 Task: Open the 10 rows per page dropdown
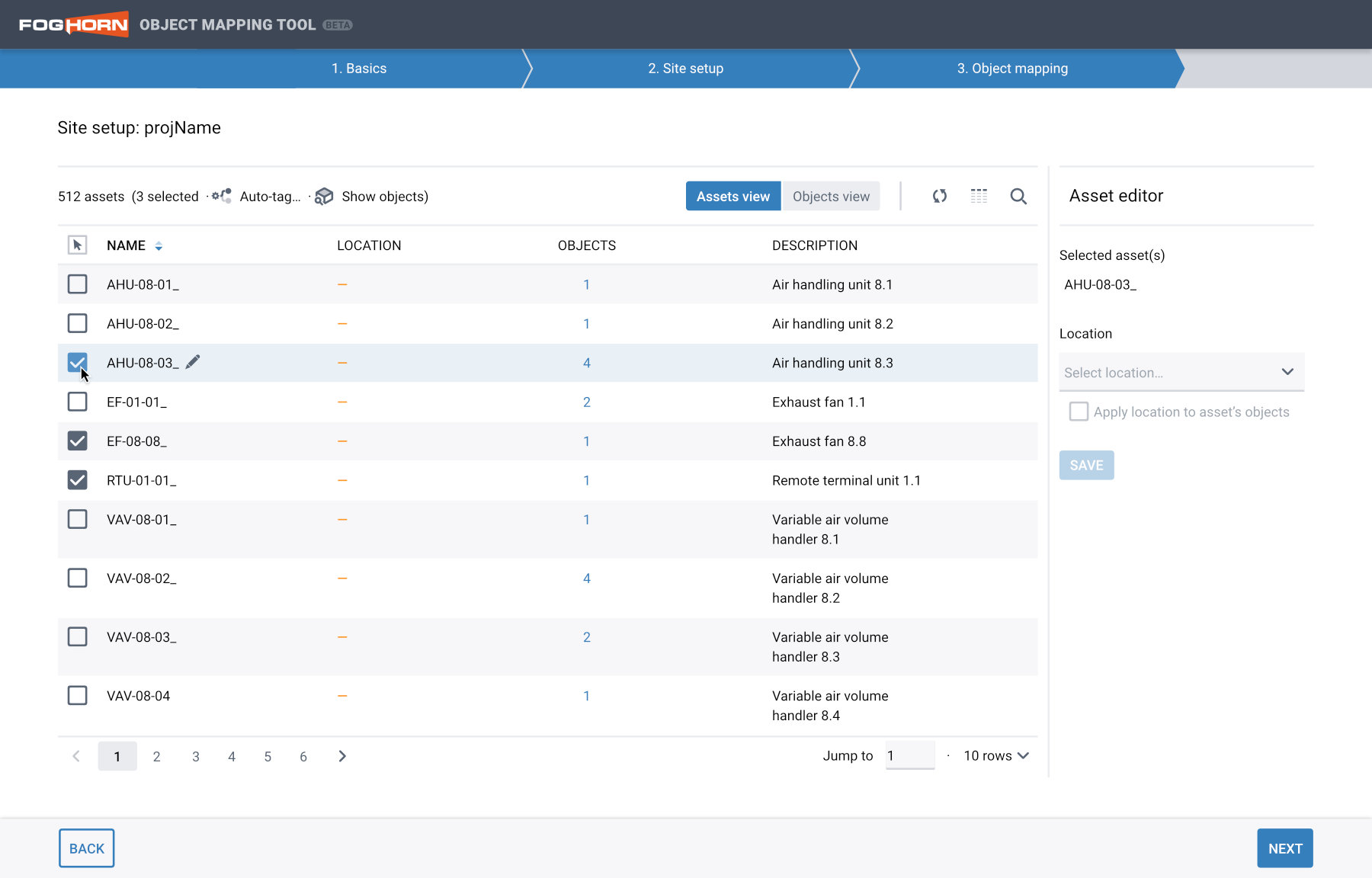pyautogui.click(x=996, y=755)
